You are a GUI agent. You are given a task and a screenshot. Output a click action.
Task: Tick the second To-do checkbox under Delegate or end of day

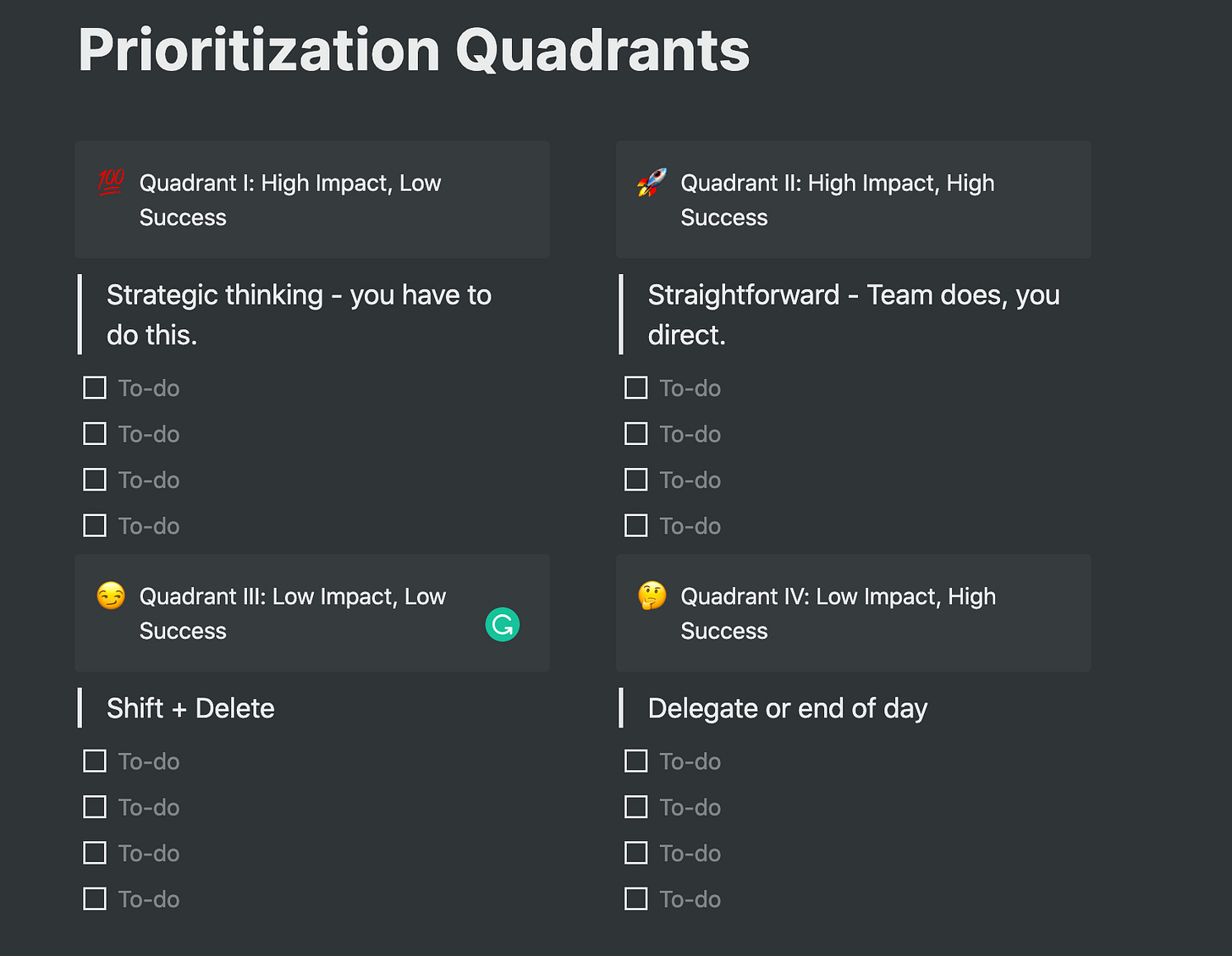pos(635,807)
